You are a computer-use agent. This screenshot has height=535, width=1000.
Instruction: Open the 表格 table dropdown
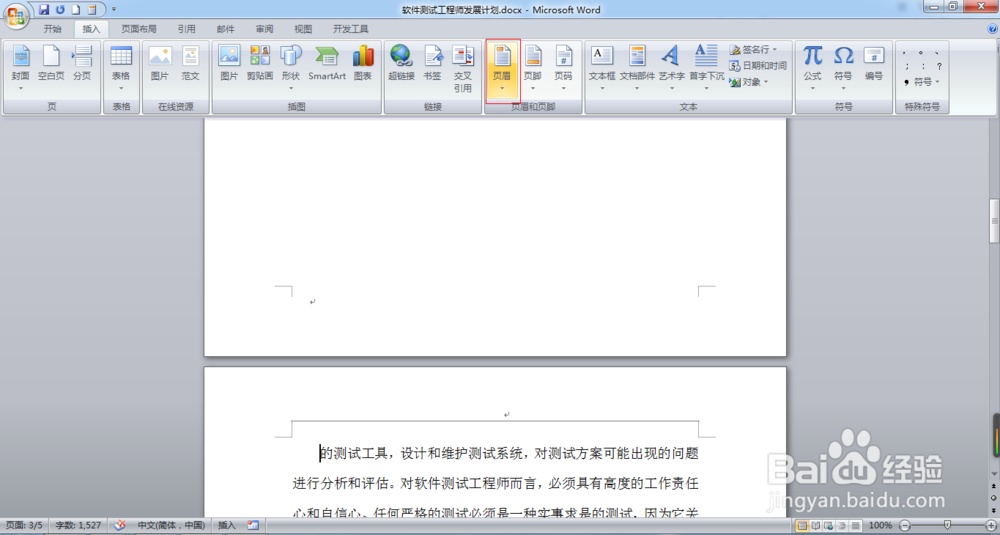[121, 68]
